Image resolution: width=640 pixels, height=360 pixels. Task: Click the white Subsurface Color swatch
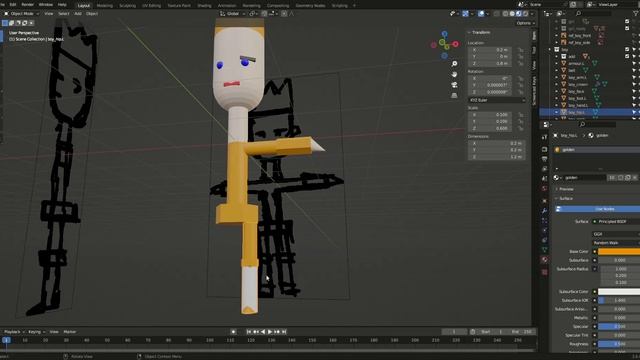(619, 291)
